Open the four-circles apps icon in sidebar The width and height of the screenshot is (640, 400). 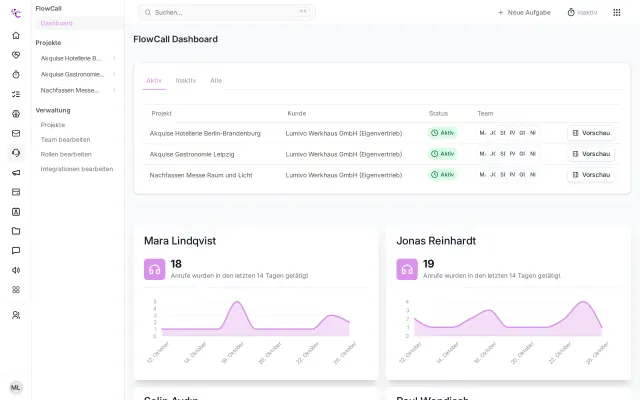16,290
